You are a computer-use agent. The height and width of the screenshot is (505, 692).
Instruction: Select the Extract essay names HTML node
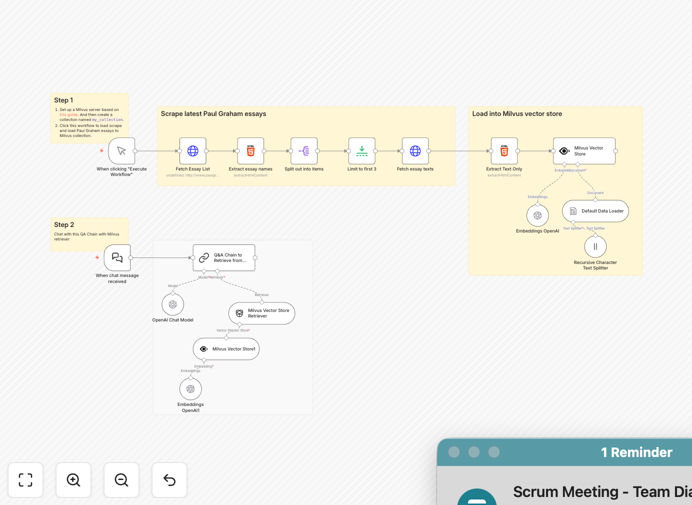tap(250, 151)
